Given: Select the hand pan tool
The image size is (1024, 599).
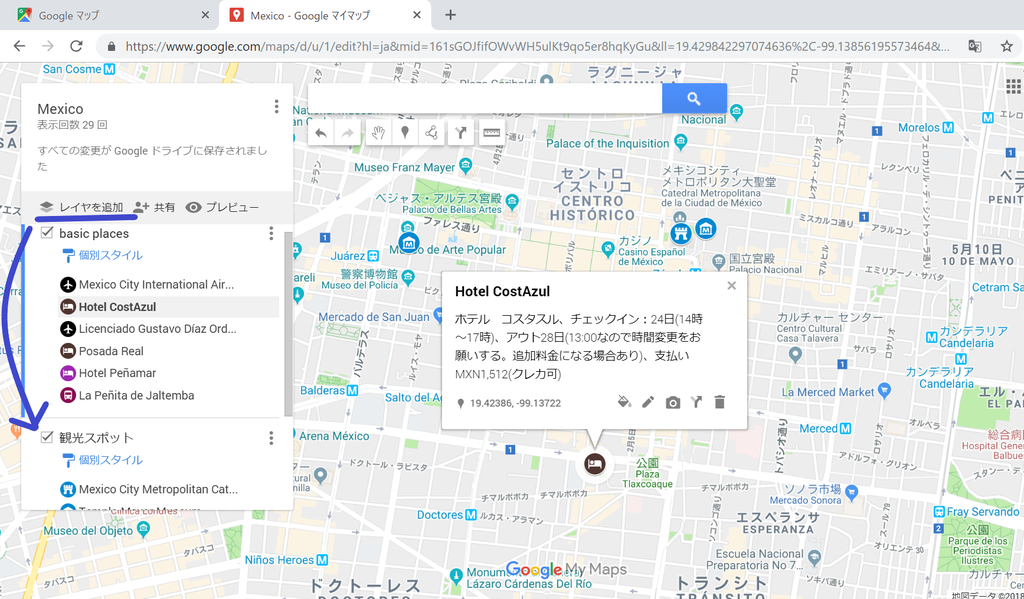Looking at the screenshot, I should [x=378, y=133].
